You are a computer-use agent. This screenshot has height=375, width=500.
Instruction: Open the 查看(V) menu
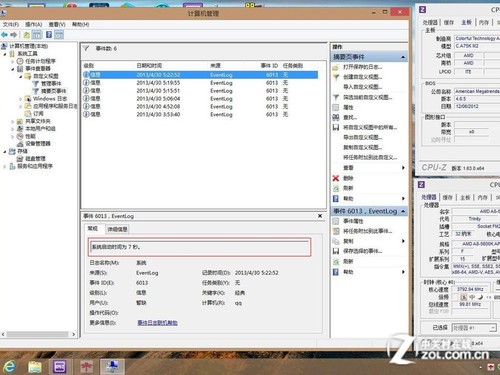click(57, 24)
